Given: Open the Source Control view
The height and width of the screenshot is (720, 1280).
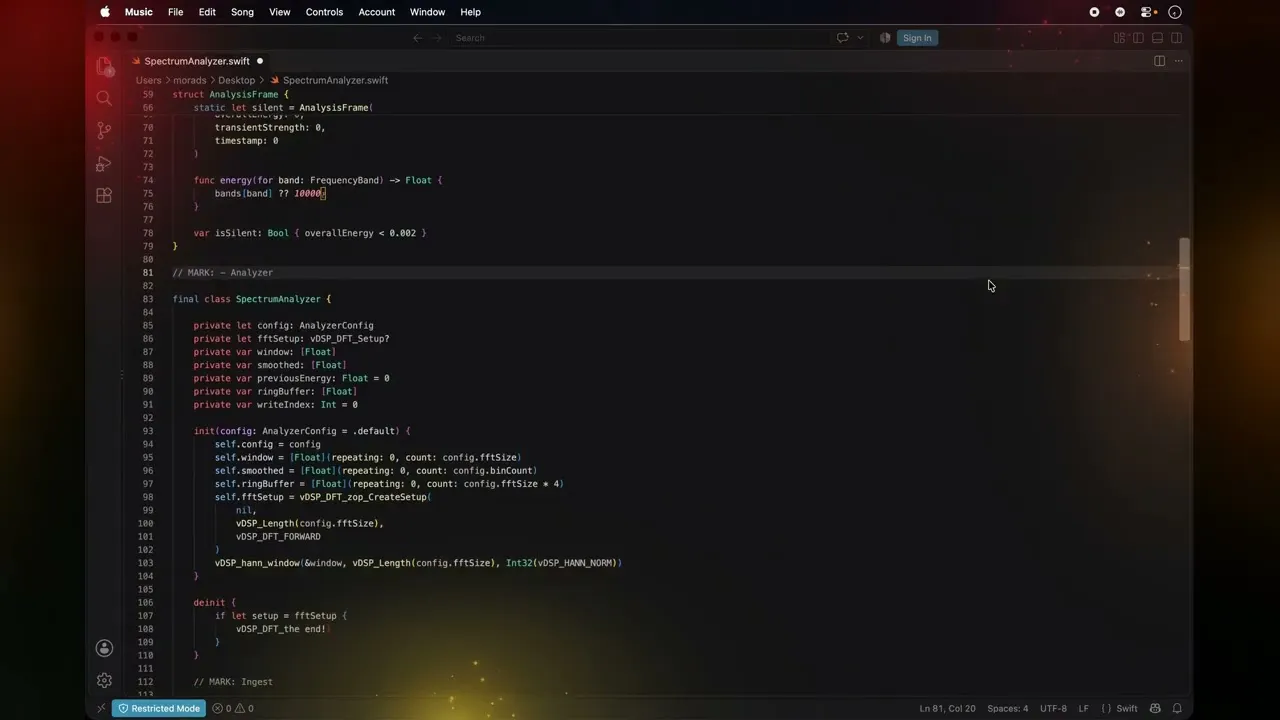Looking at the screenshot, I should [104, 131].
